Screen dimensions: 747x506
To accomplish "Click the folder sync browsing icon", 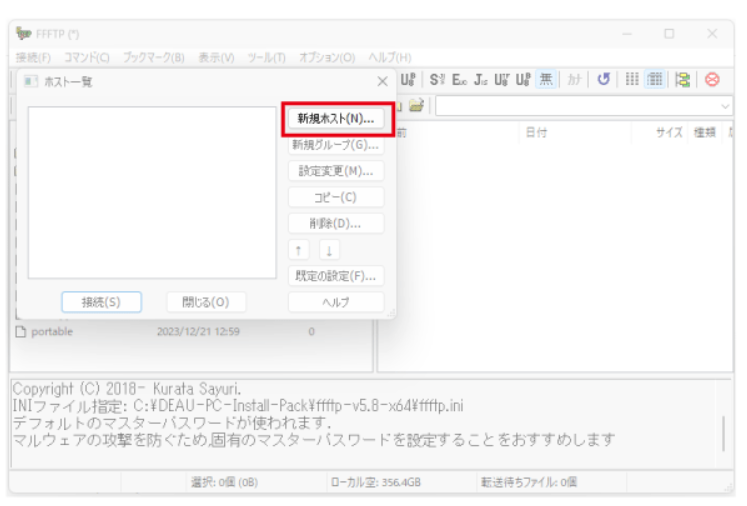I will coord(685,80).
